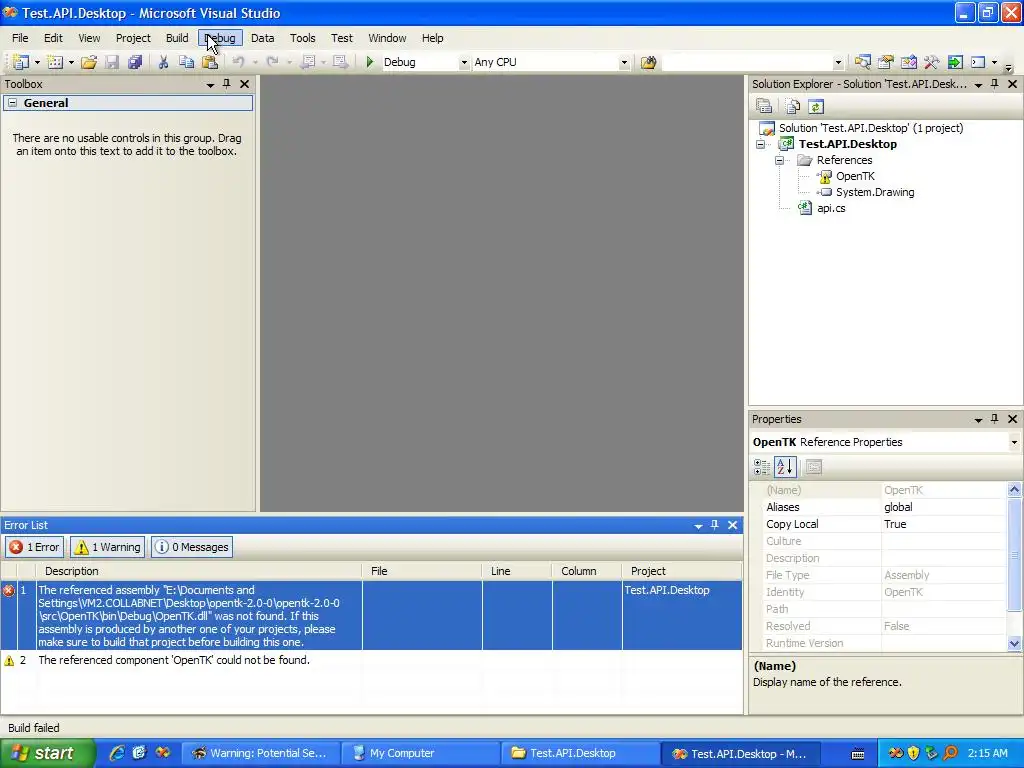Select the System.Drawing reference

coord(874,192)
